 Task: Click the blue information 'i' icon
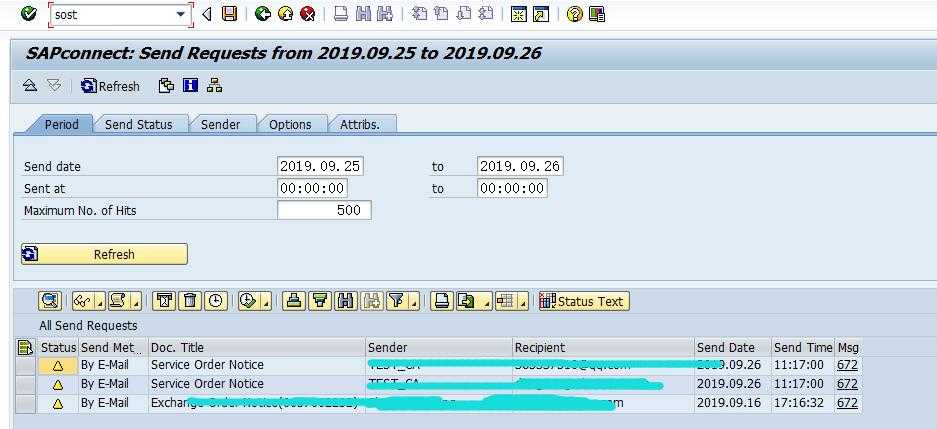191,85
